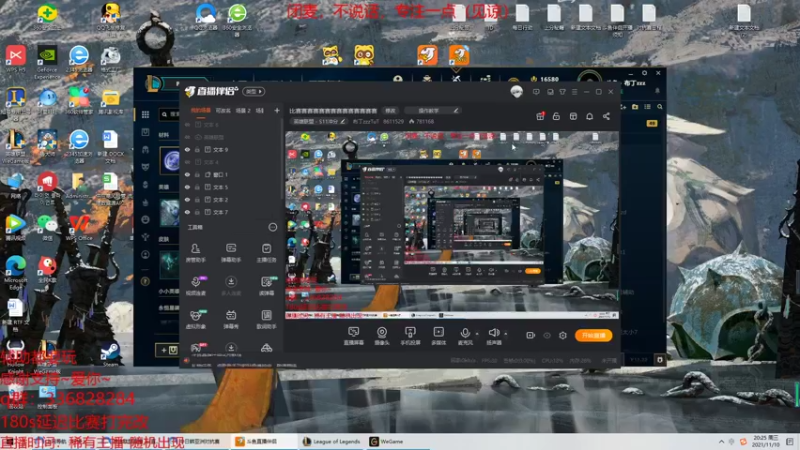Hide the 文本 5 layer
The height and width of the screenshot is (450, 800).
tap(187, 187)
